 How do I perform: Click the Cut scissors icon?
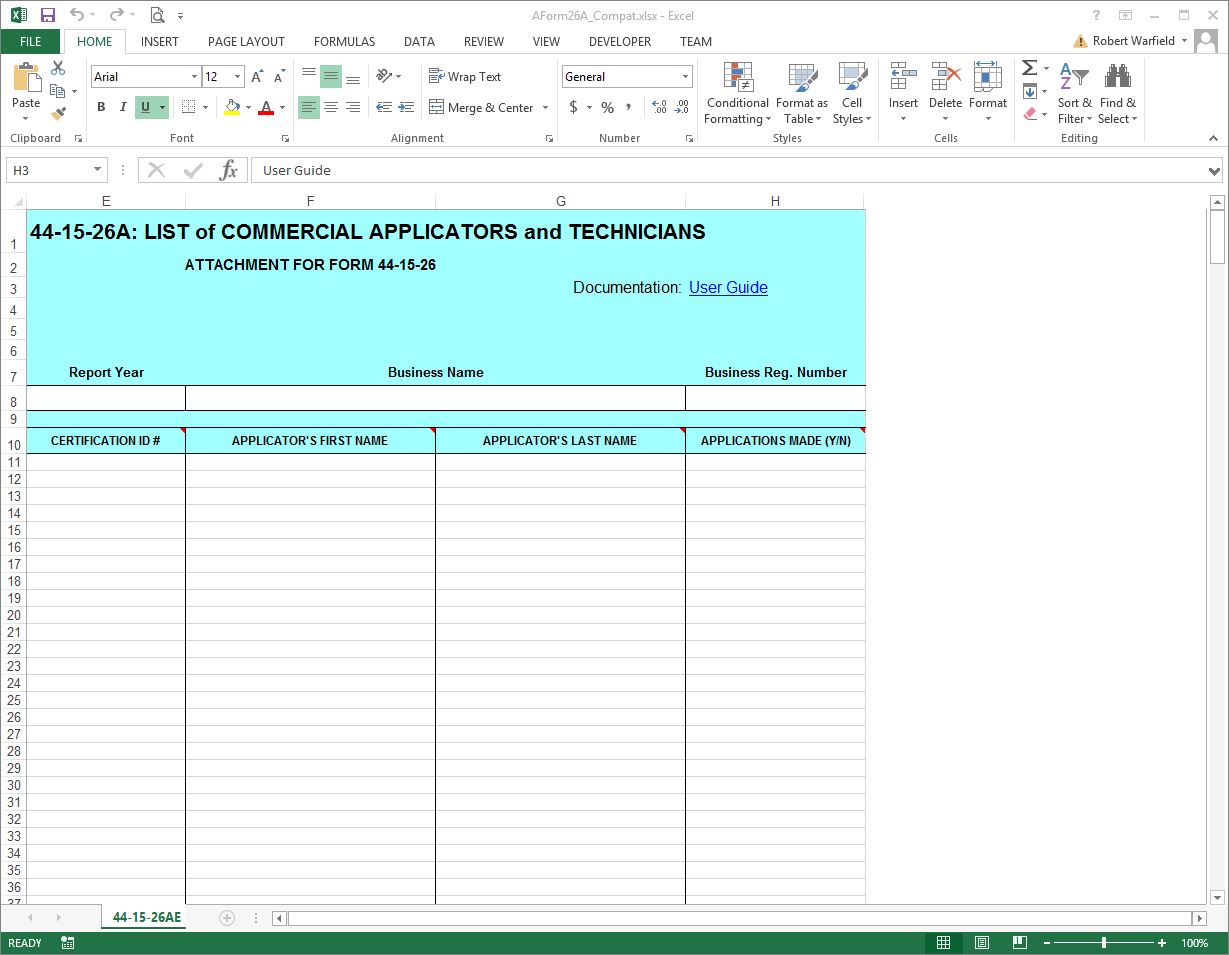[x=58, y=68]
